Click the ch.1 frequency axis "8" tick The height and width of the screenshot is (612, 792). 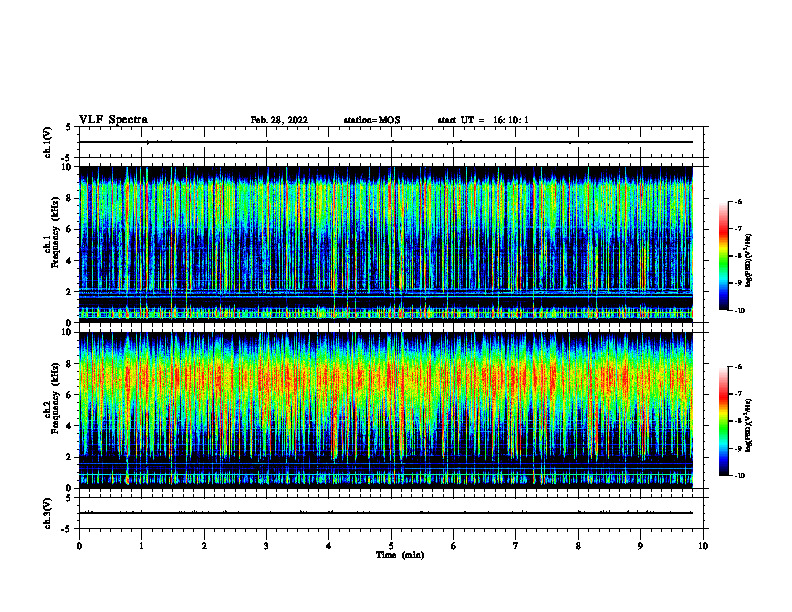point(69,198)
